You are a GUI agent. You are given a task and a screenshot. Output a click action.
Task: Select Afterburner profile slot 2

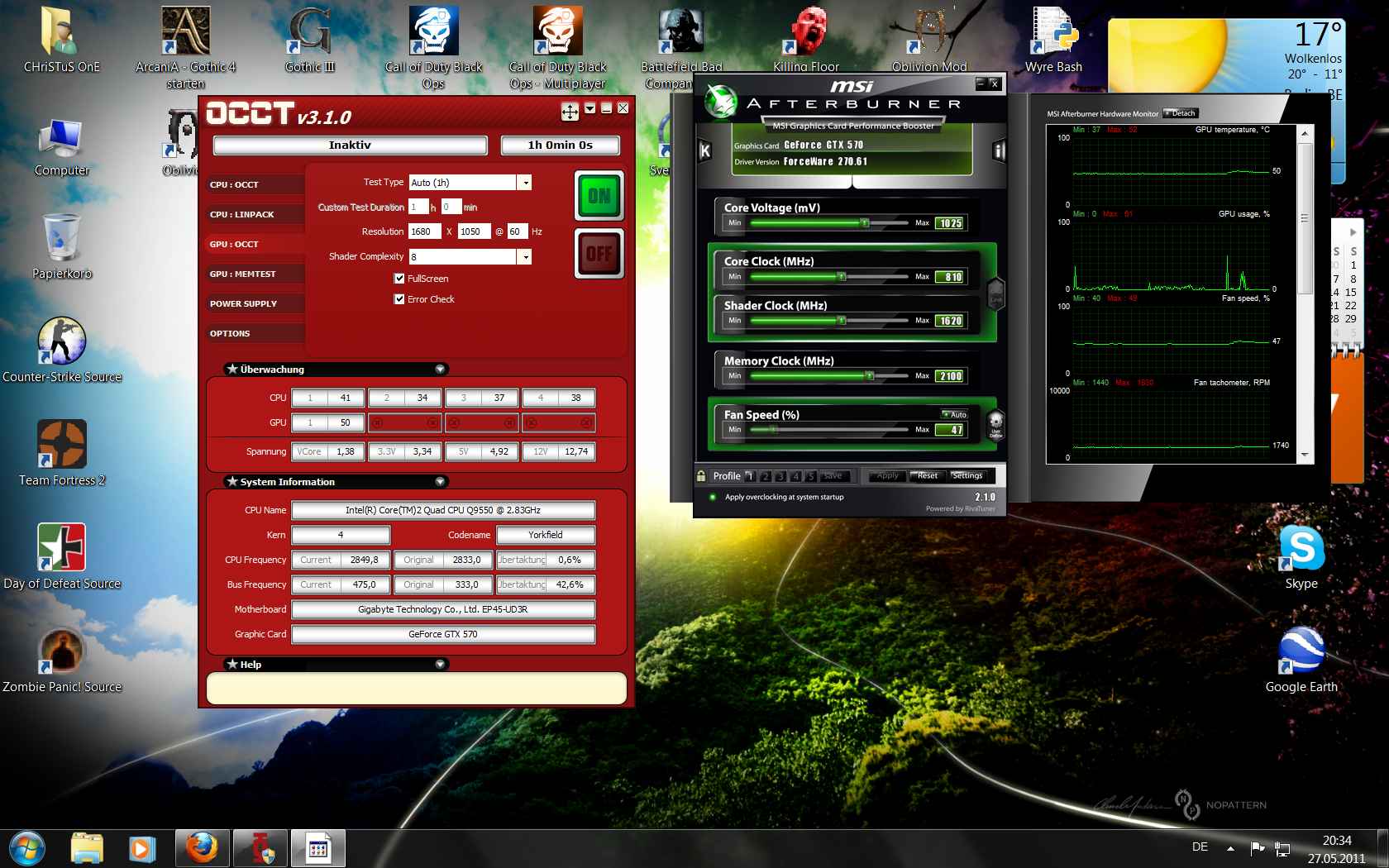point(766,476)
